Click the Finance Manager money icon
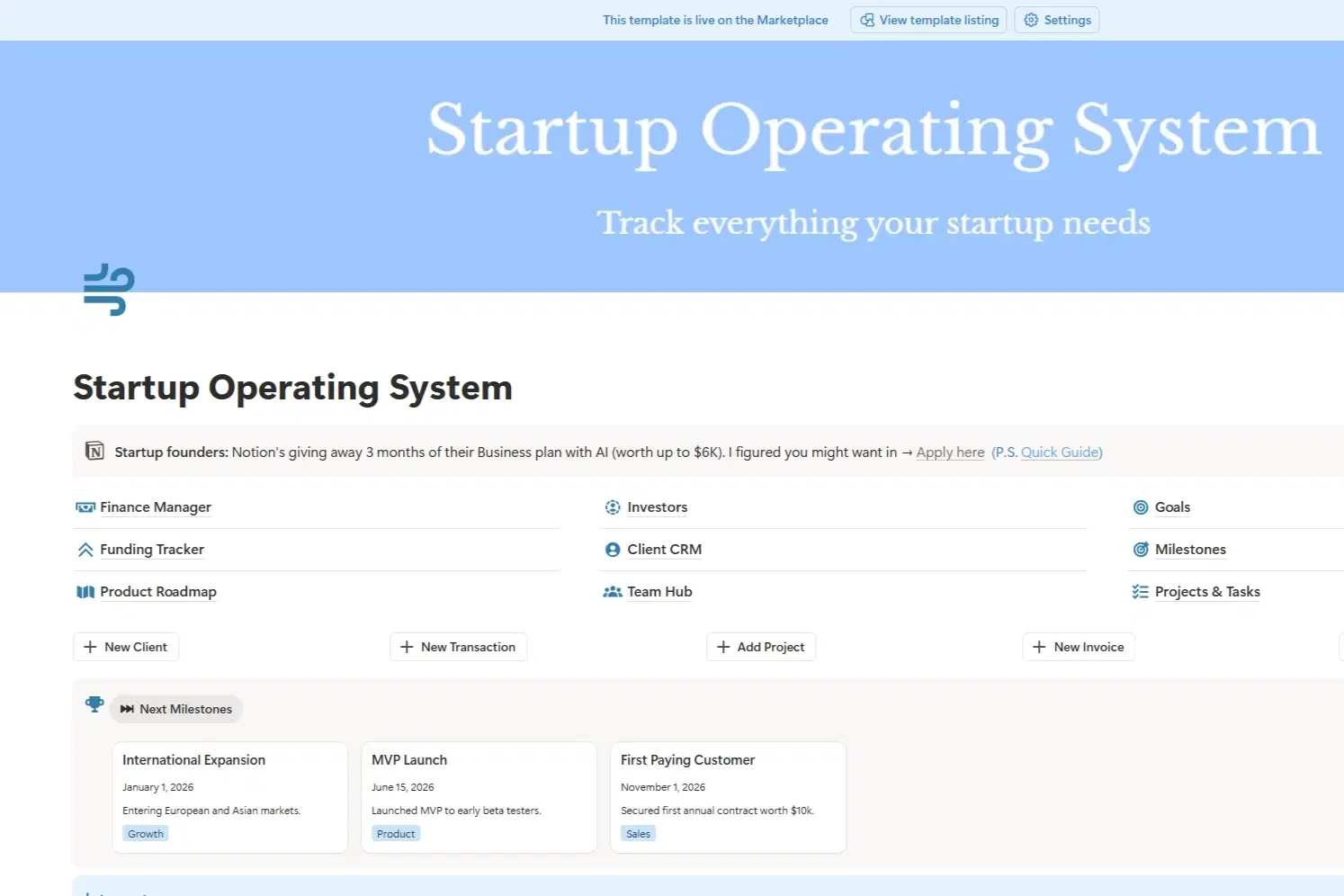Screen dimensions: 1344x896 click(85, 507)
